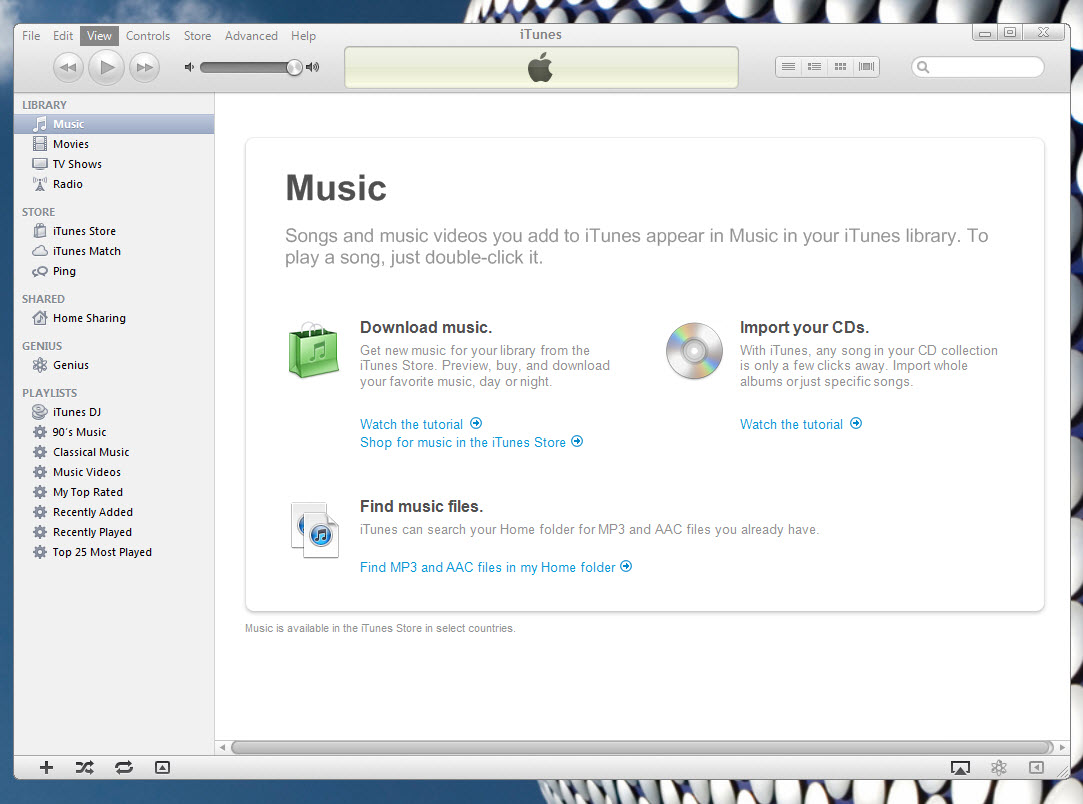This screenshot has height=804, width=1083.
Task: Open iTunes Store from the sidebar
Action: 114,231
